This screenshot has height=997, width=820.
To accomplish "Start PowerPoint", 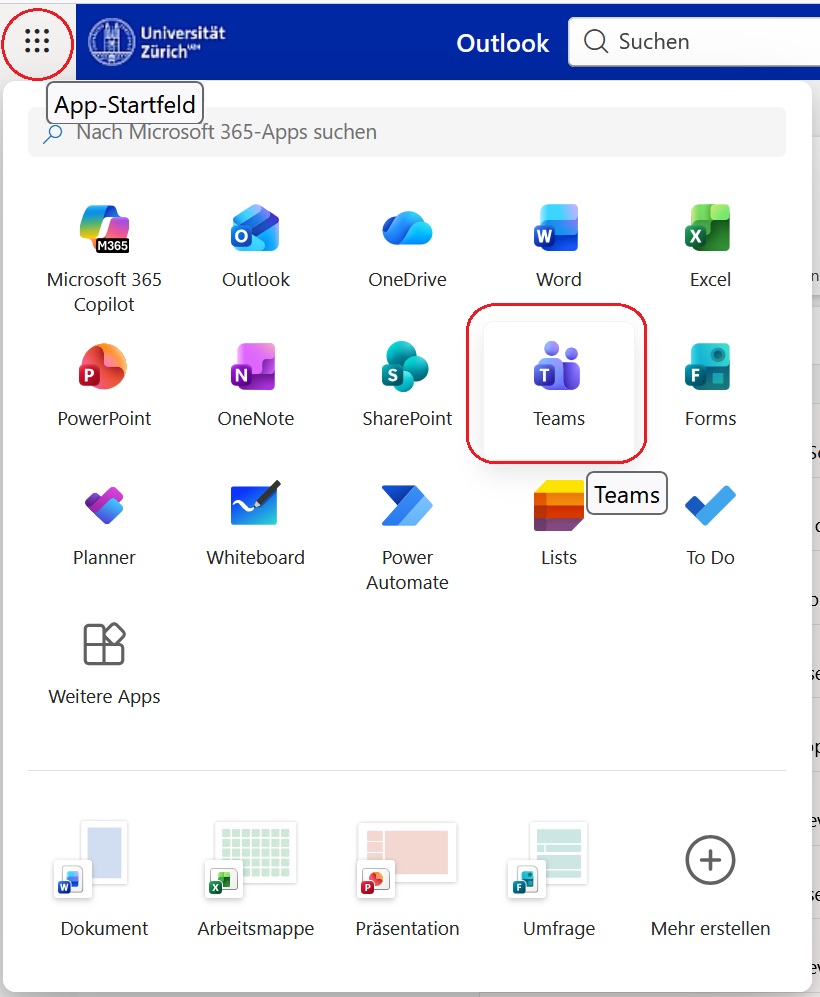I will pos(104,380).
